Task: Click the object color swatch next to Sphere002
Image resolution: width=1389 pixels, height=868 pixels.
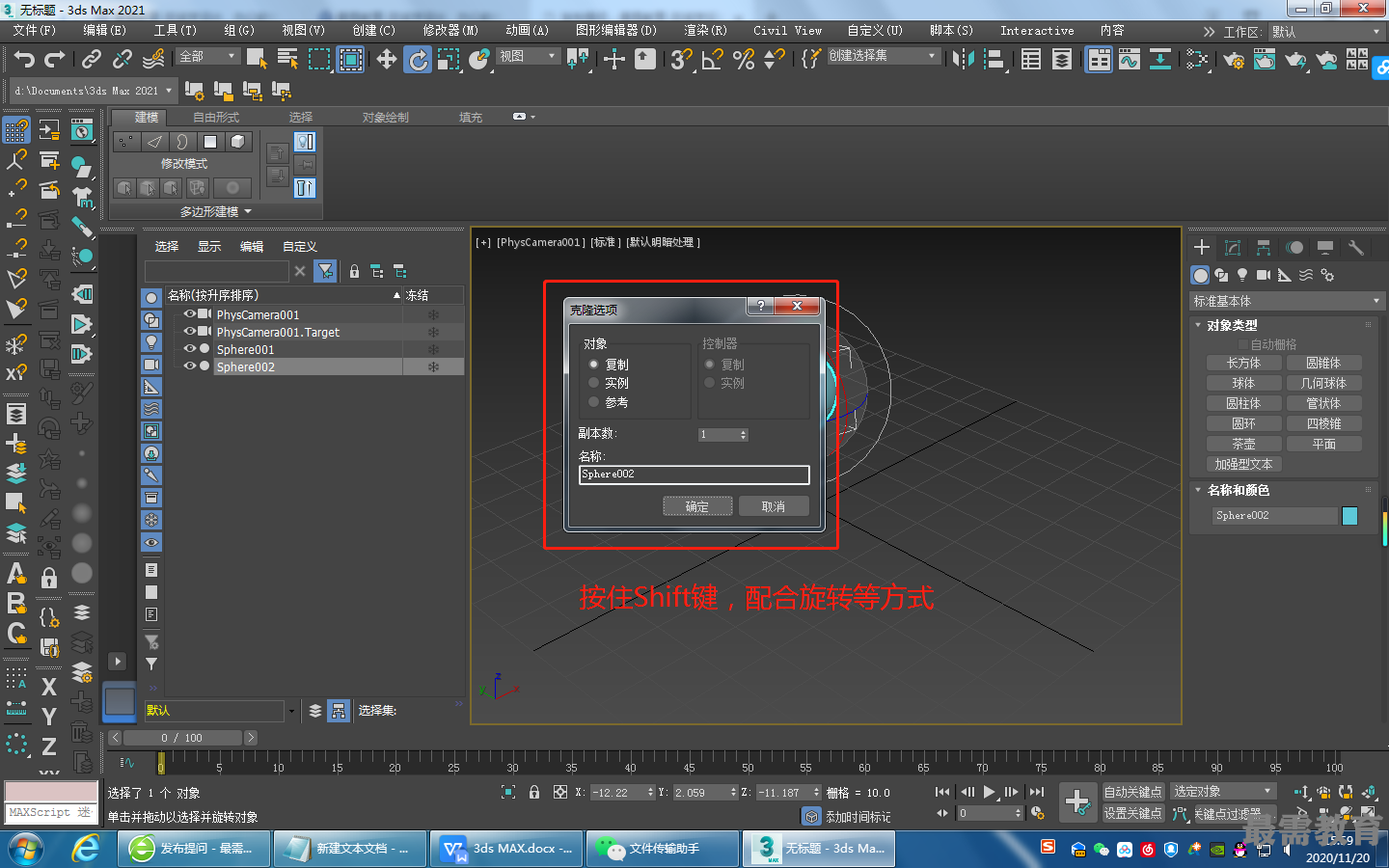Action: tap(1350, 516)
